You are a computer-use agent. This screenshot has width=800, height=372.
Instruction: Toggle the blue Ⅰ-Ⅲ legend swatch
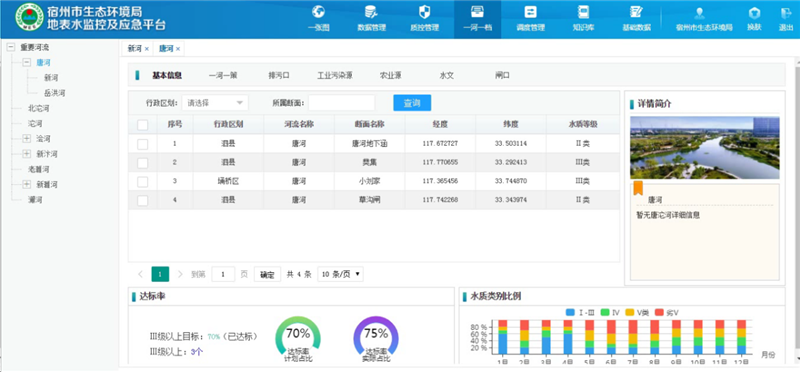570,312
